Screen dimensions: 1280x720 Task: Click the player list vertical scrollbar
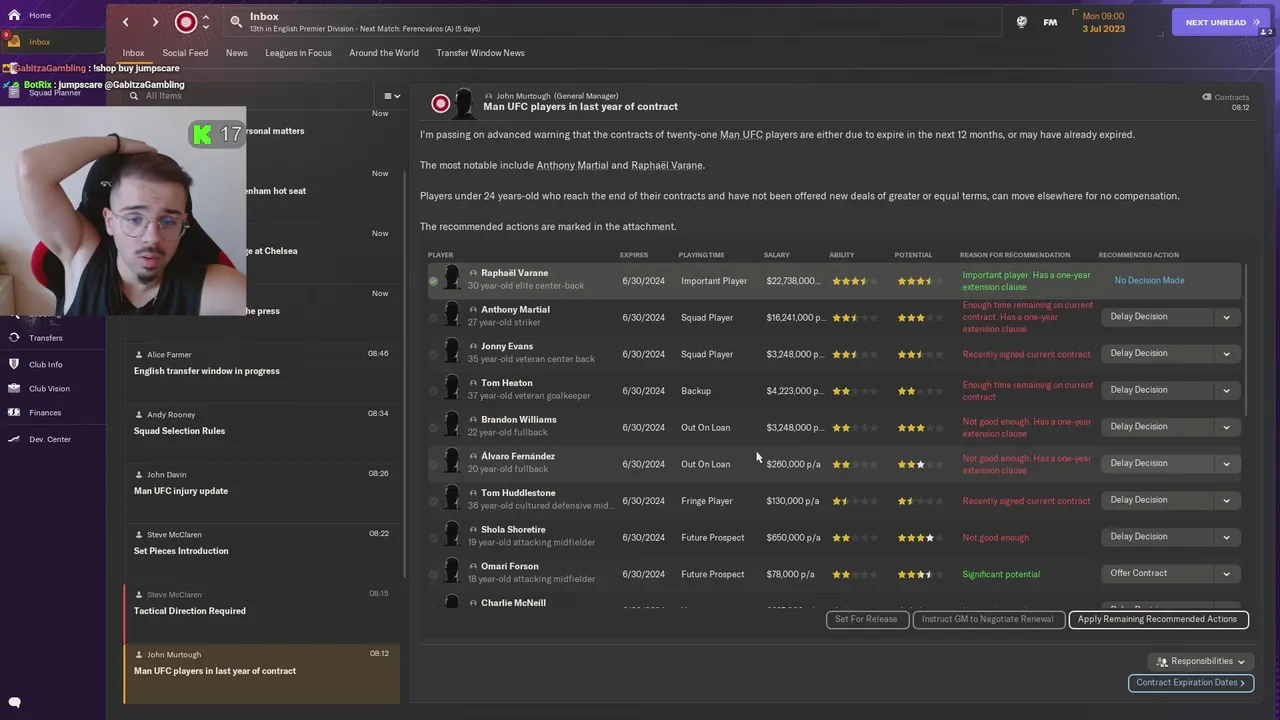pyautogui.click(x=1244, y=340)
